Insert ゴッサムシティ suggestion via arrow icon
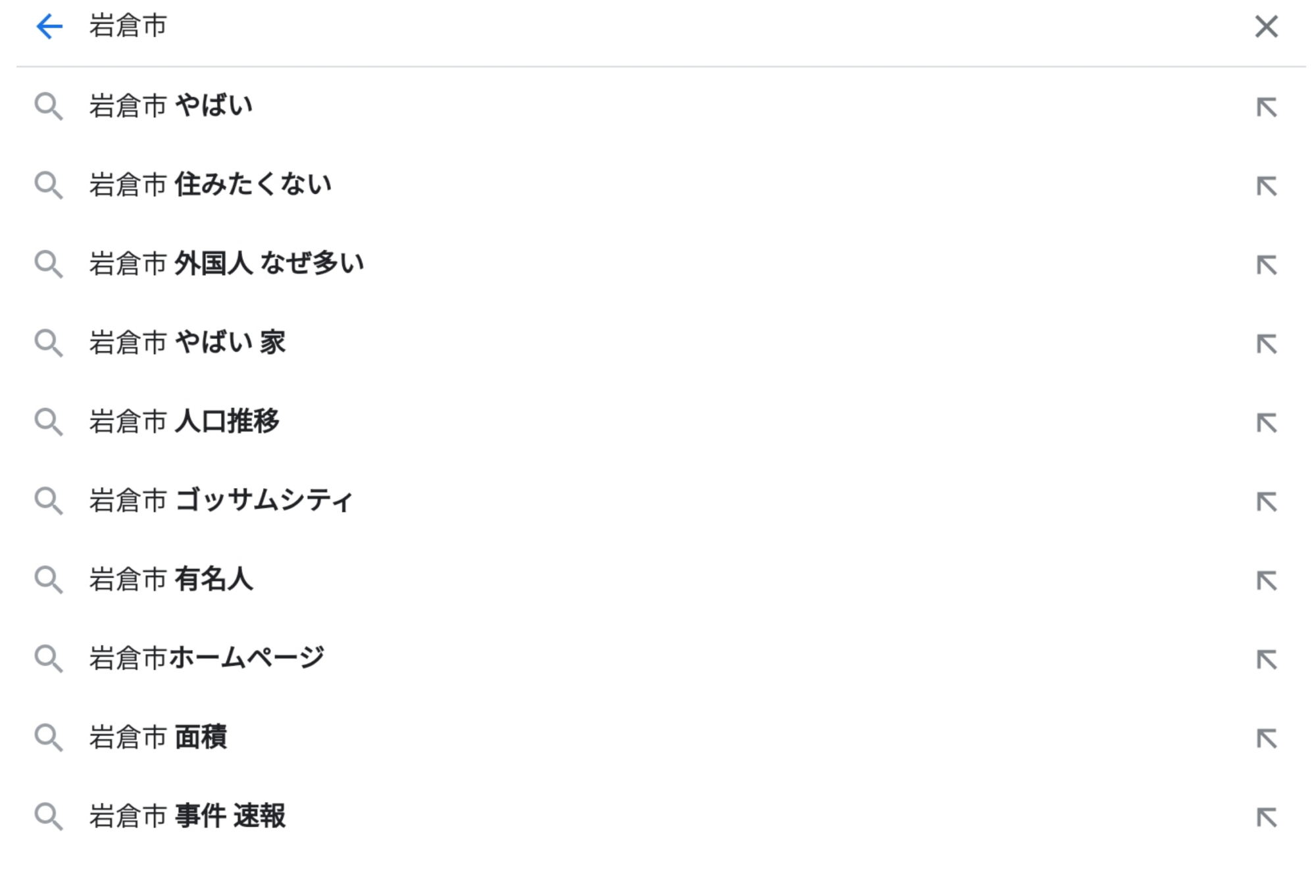This screenshot has width=1316, height=896. (x=1266, y=502)
